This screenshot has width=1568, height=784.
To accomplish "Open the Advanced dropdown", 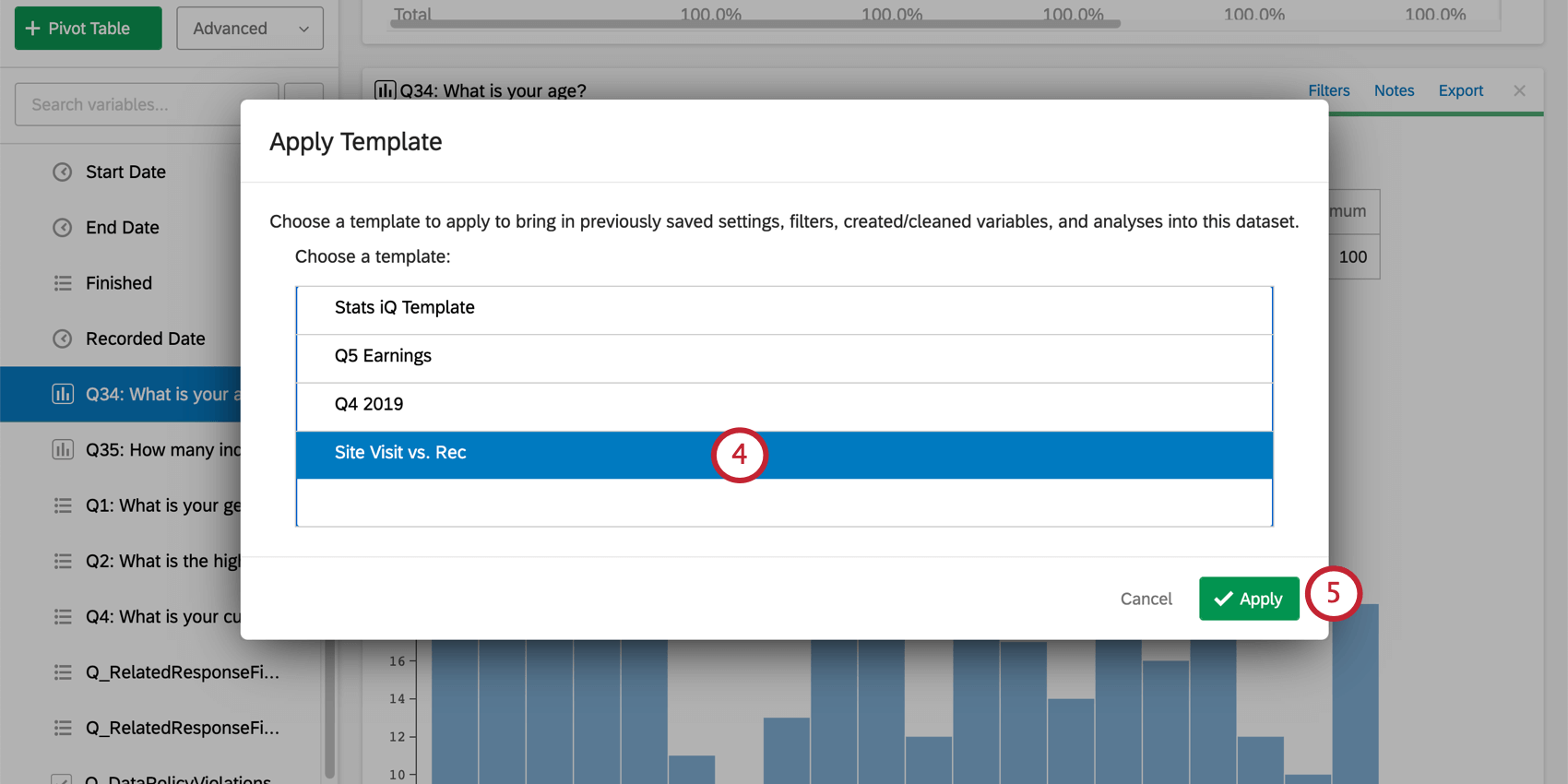I will pos(249,29).
